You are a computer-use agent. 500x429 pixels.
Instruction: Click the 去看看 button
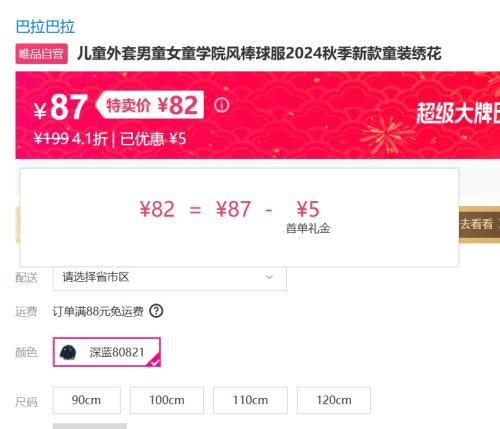click(x=479, y=224)
